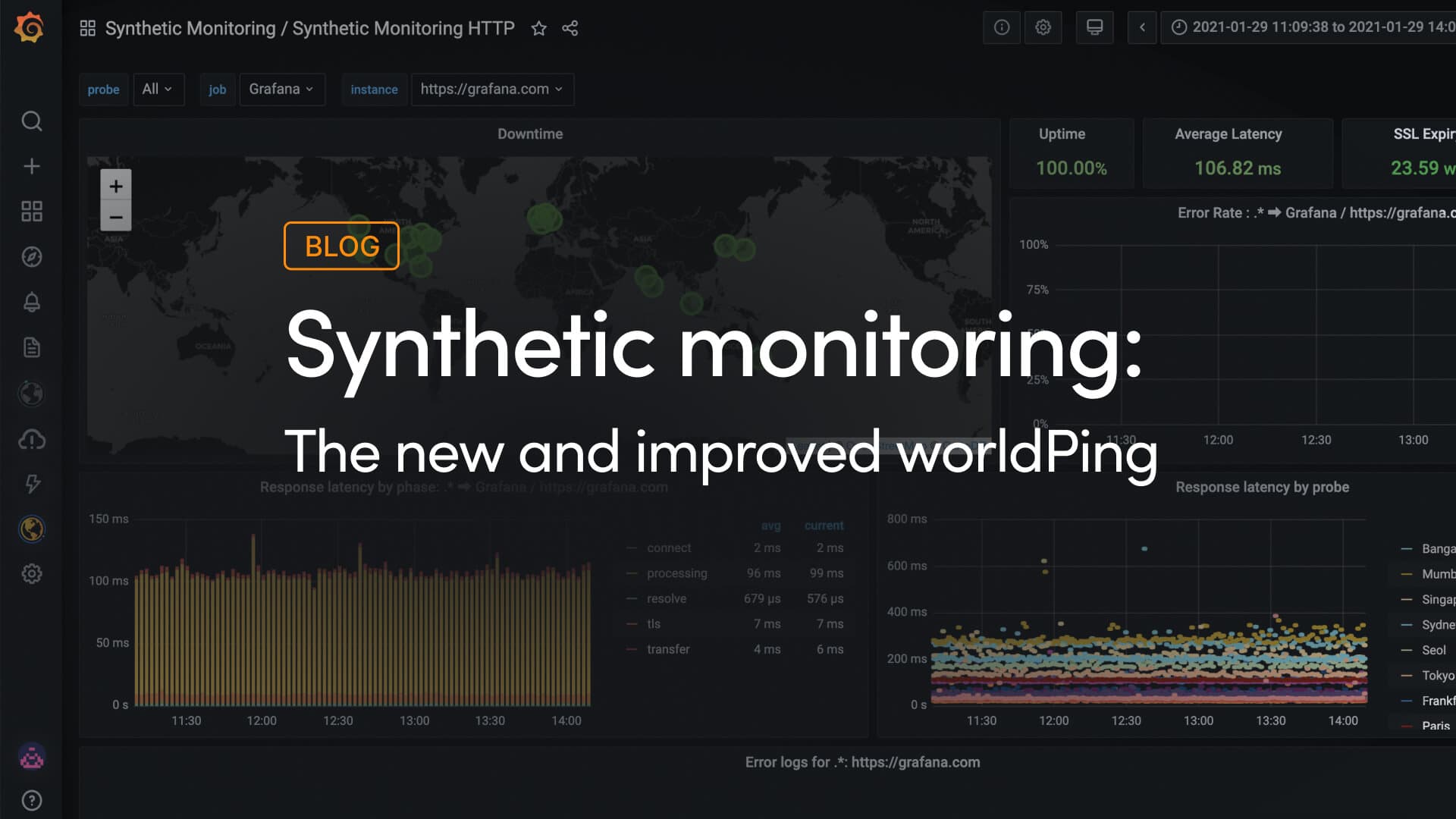
Task: Open the Help question mark icon
Action: pyautogui.click(x=31, y=800)
